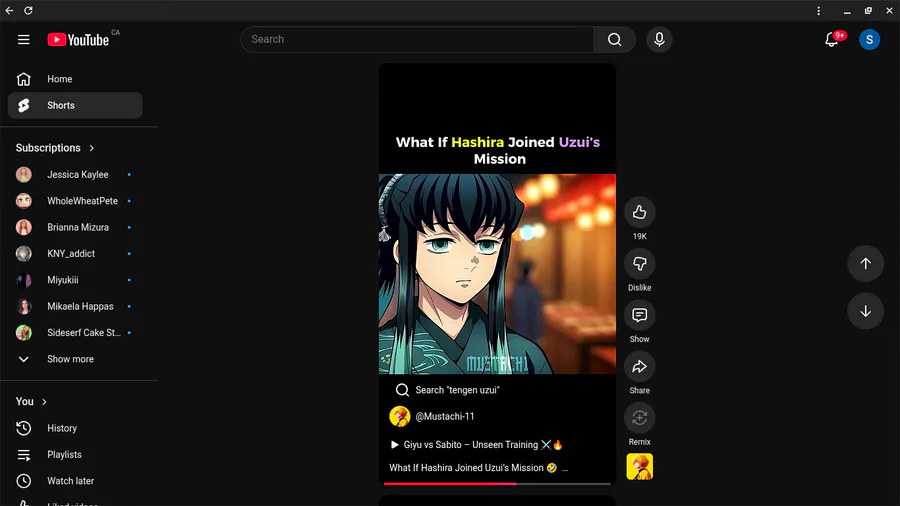This screenshot has height=506, width=900.
Task: Click the browser back arrow
Action: (9, 10)
